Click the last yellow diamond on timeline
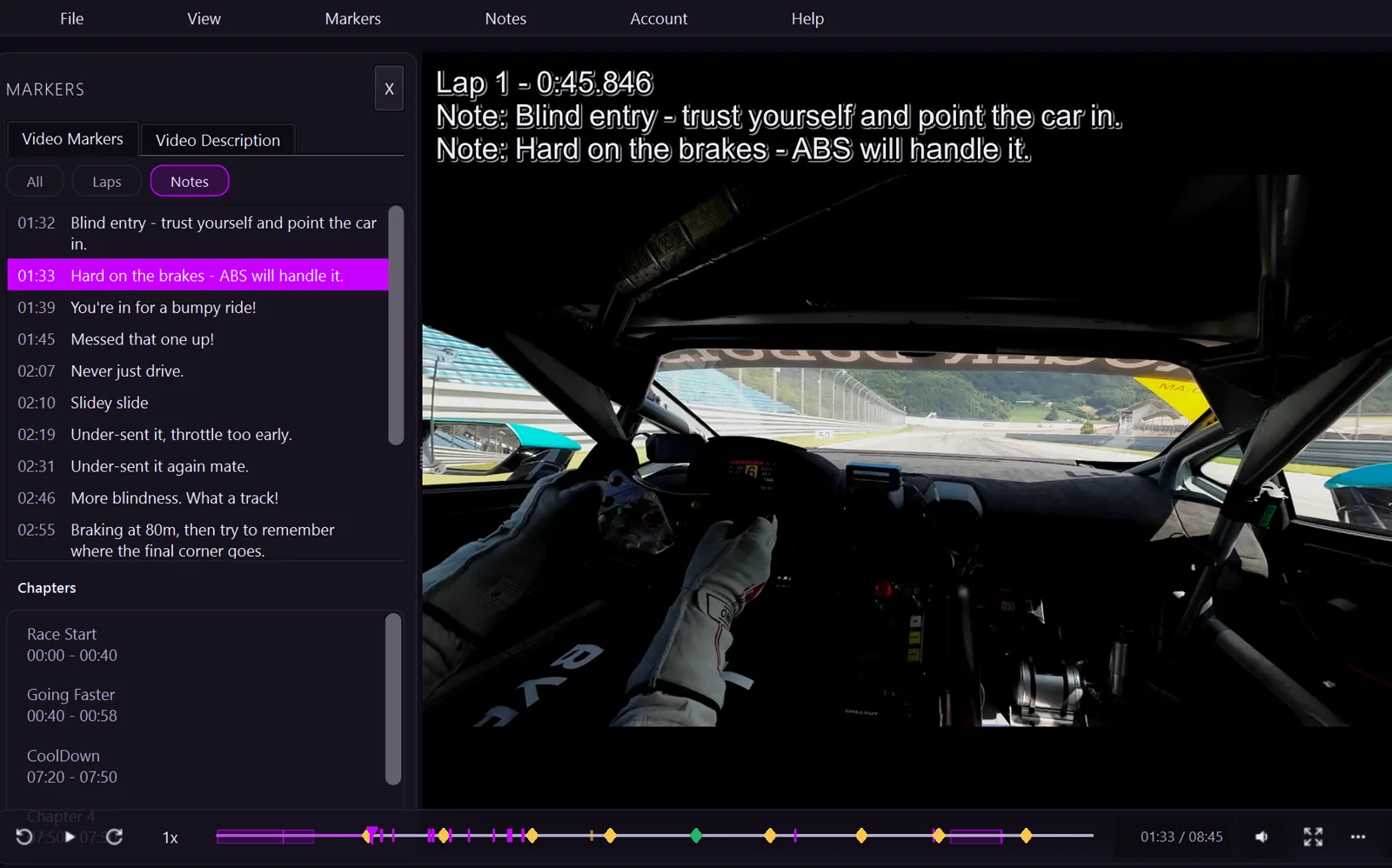This screenshot has height=868, width=1392. [x=1027, y=836]
